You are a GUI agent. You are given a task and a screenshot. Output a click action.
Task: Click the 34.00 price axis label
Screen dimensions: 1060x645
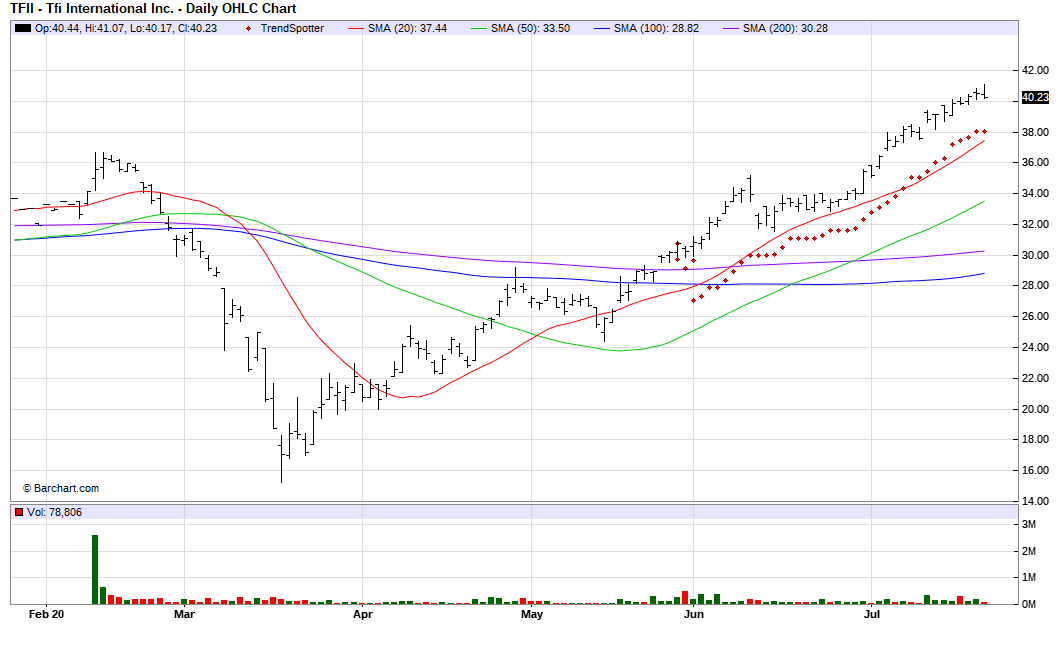(x=1035, y=193)
